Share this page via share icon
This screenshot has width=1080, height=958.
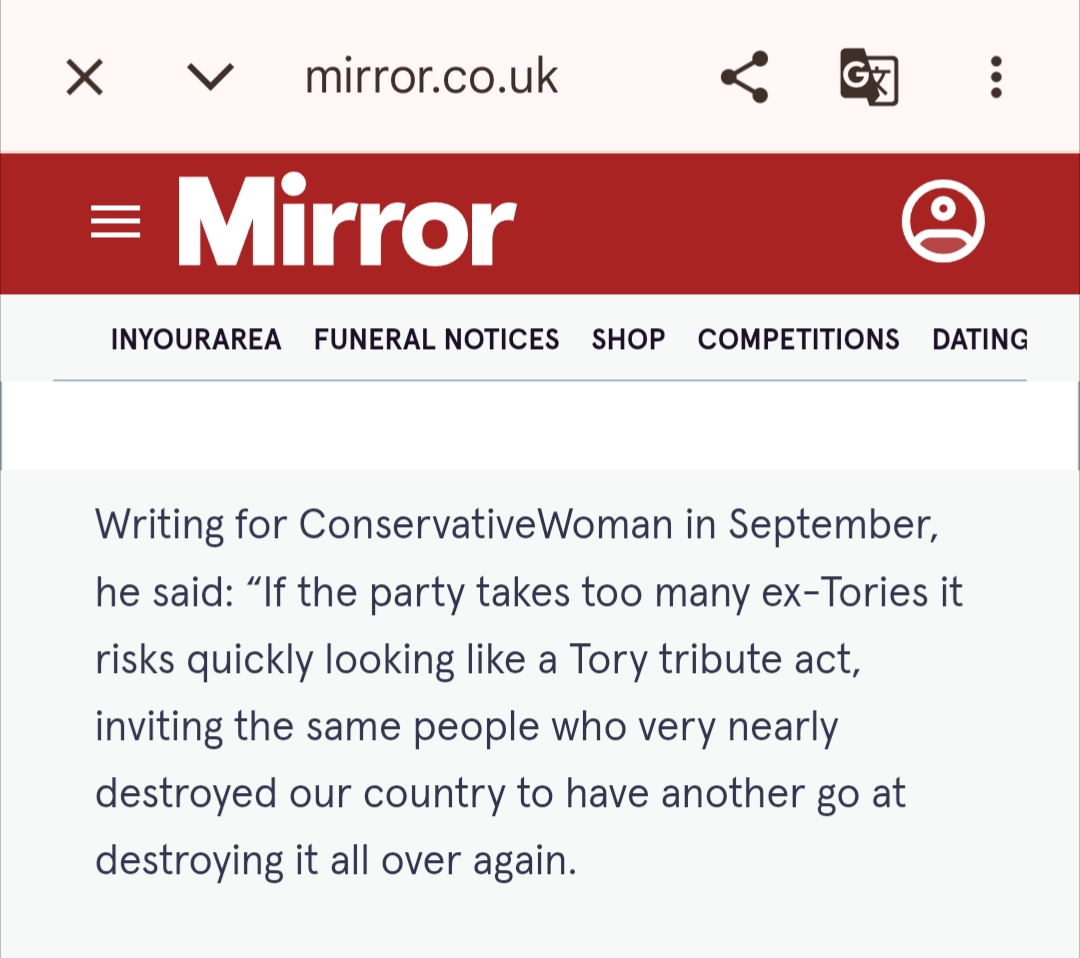coord(745,77)
